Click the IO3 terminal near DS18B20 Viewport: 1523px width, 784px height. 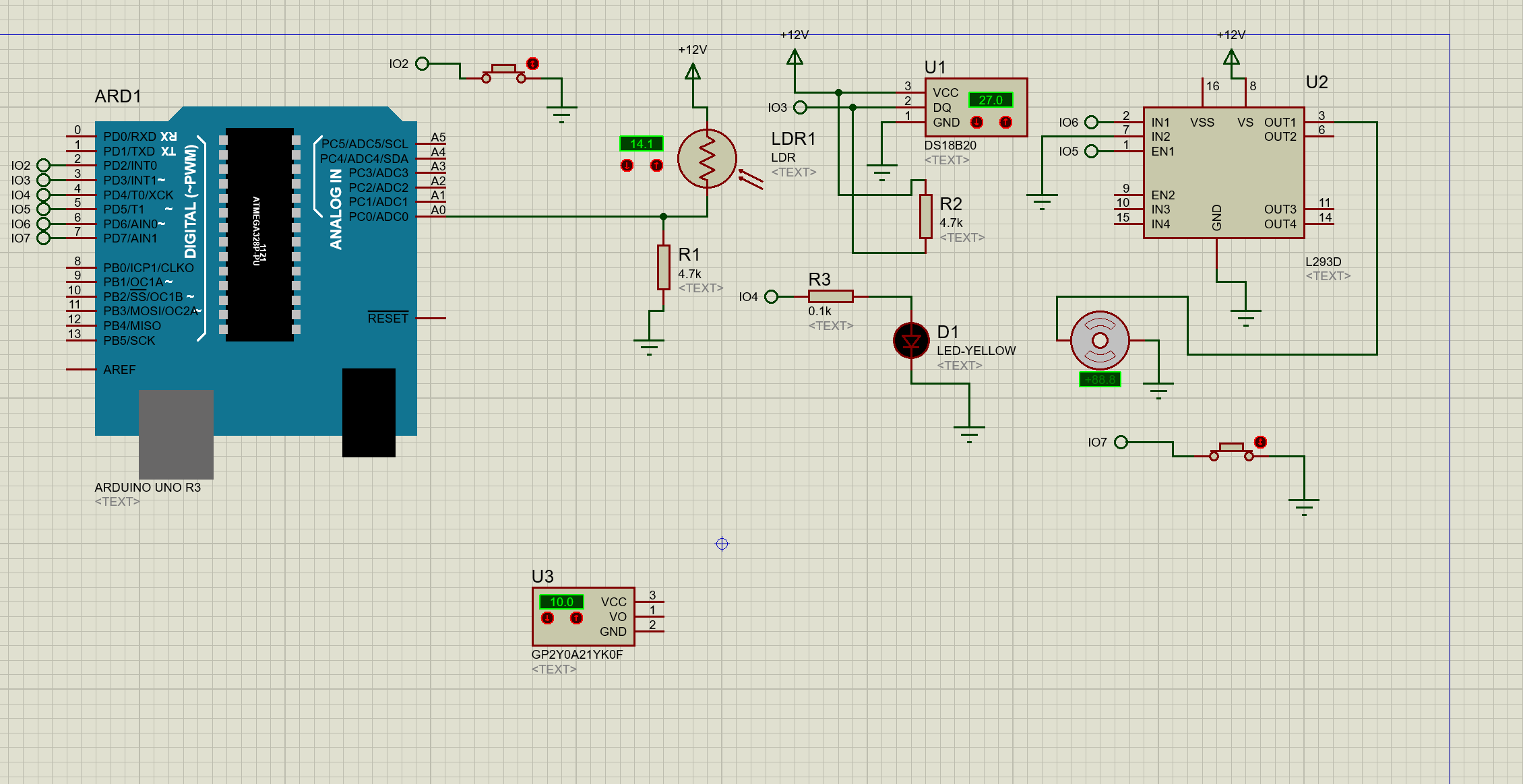[x=800, y=108]
